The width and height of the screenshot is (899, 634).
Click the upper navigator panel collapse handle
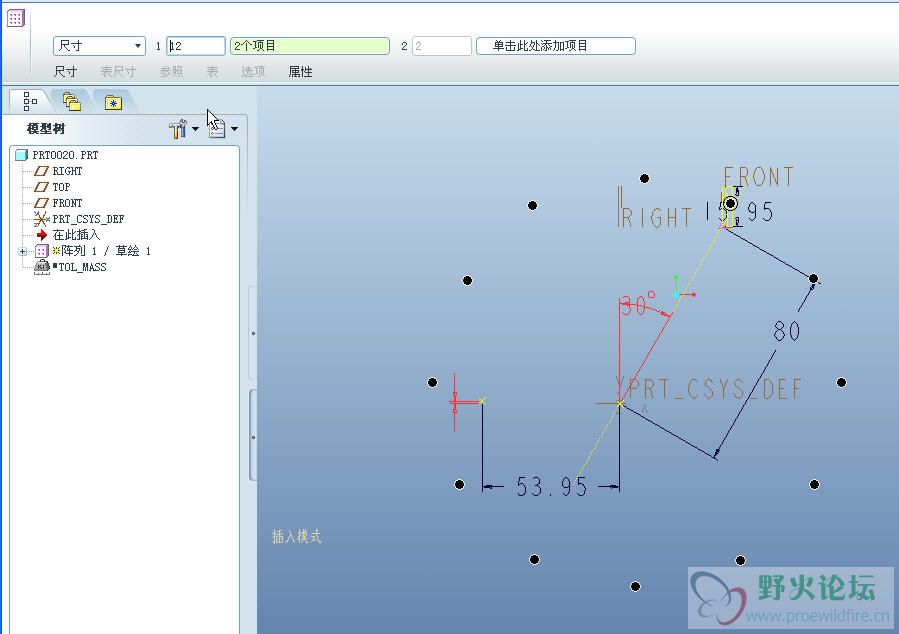point(252,333)
